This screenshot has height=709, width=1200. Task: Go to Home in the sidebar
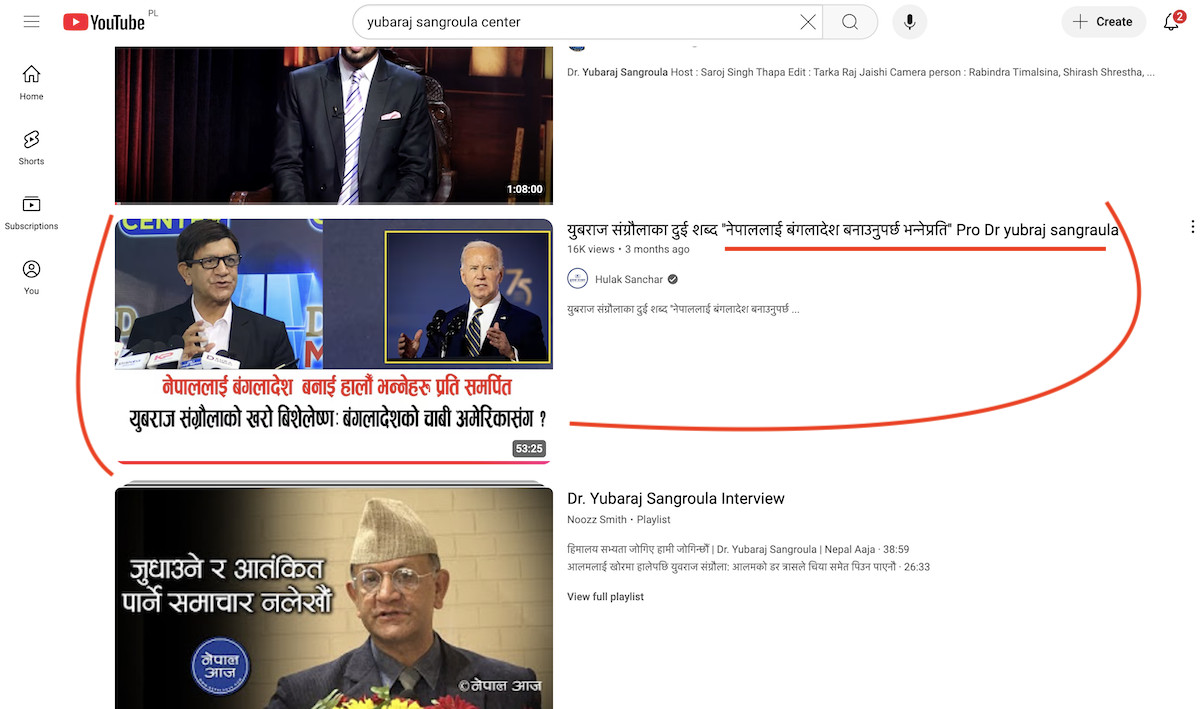[31, 83]
